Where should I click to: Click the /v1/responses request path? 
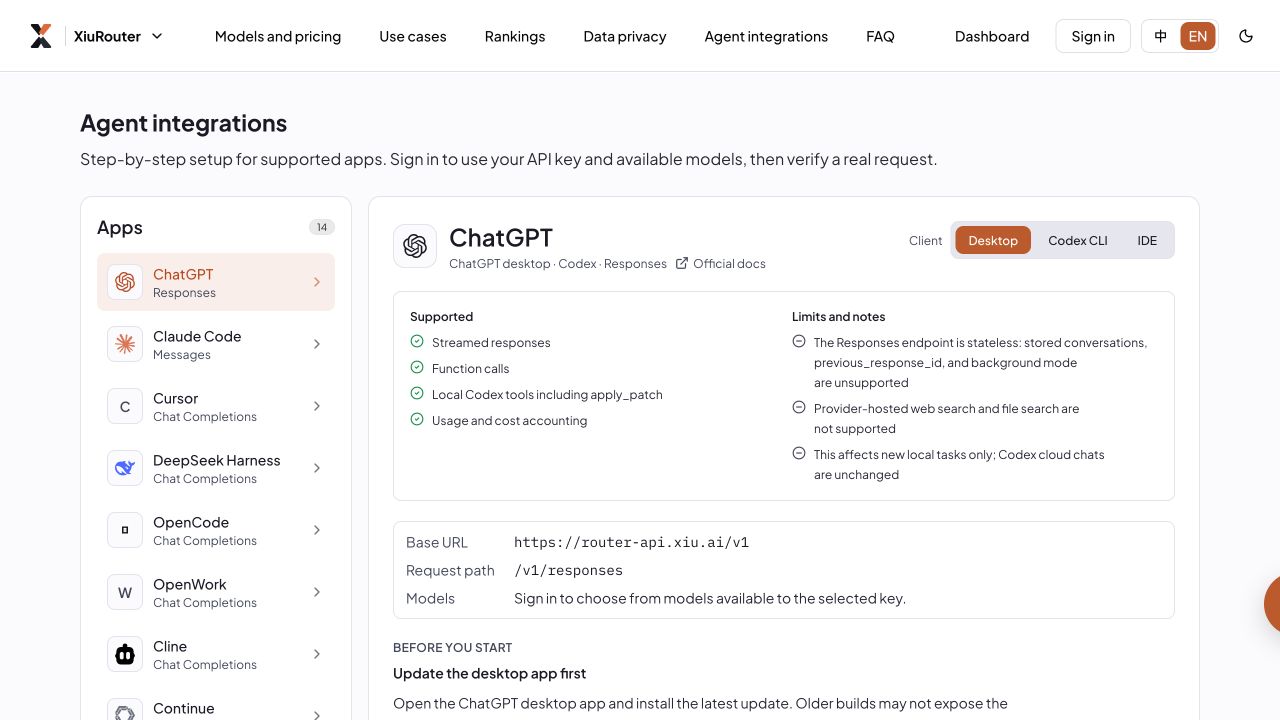(x=568, y=571)
